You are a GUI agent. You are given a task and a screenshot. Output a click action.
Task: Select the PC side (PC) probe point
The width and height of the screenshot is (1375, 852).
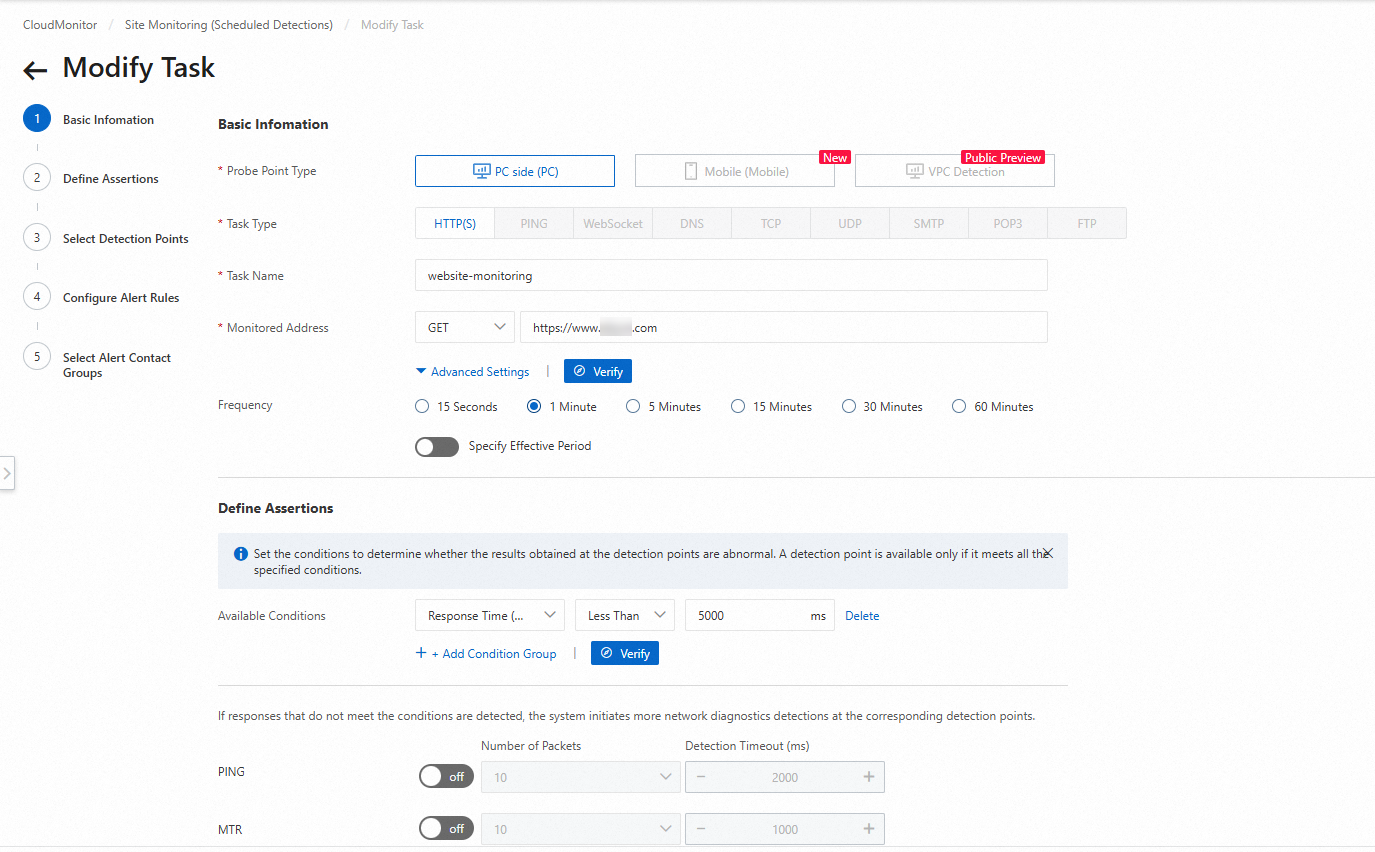(x=514, y=170)
